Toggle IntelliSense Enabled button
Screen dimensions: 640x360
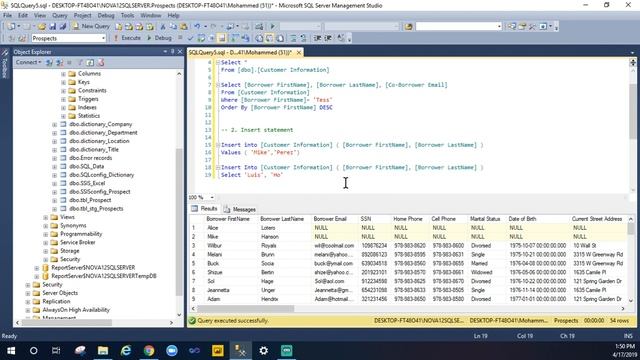[x=222, y=38]
